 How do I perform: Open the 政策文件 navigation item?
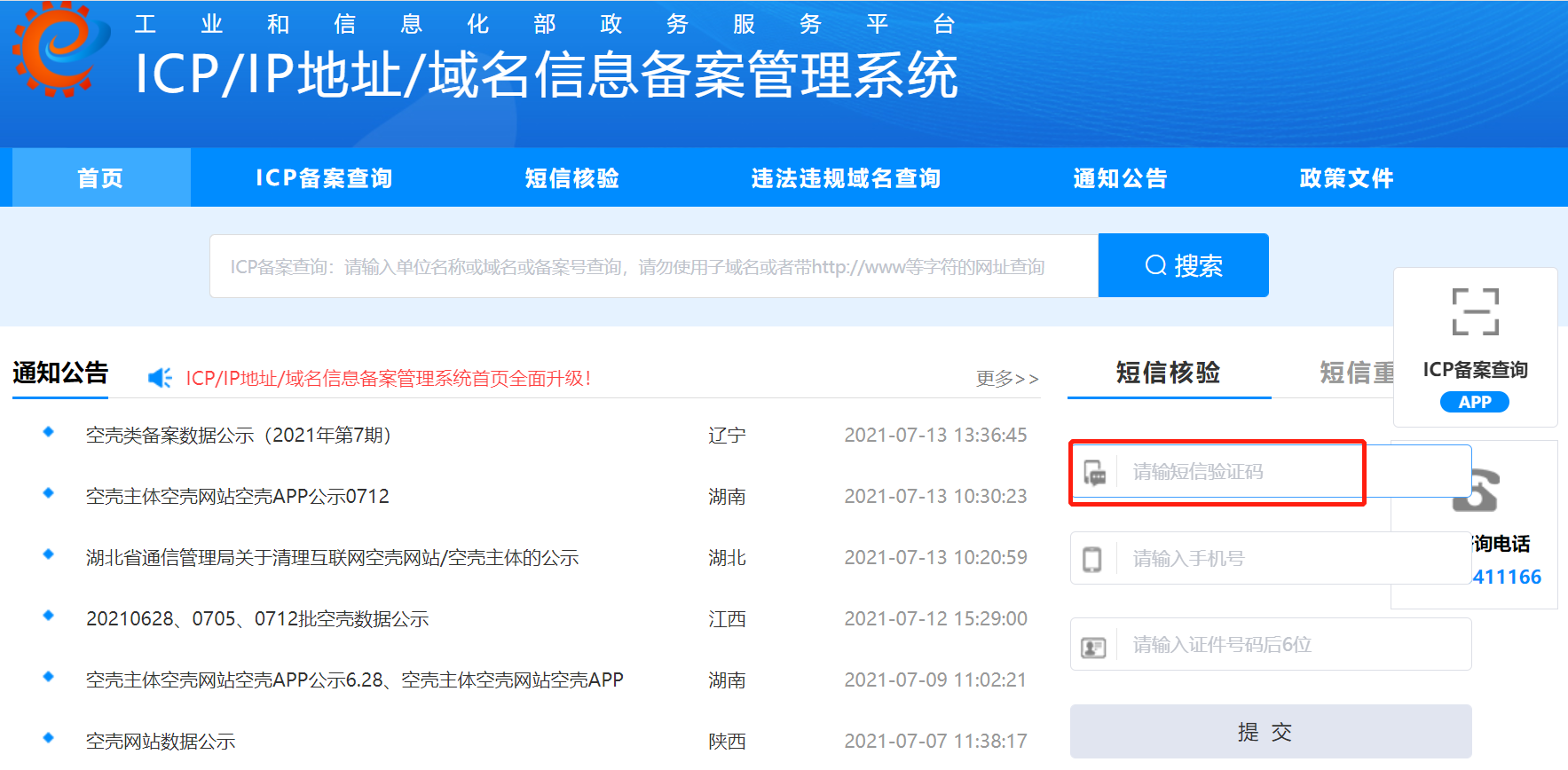coord(1346,178)
